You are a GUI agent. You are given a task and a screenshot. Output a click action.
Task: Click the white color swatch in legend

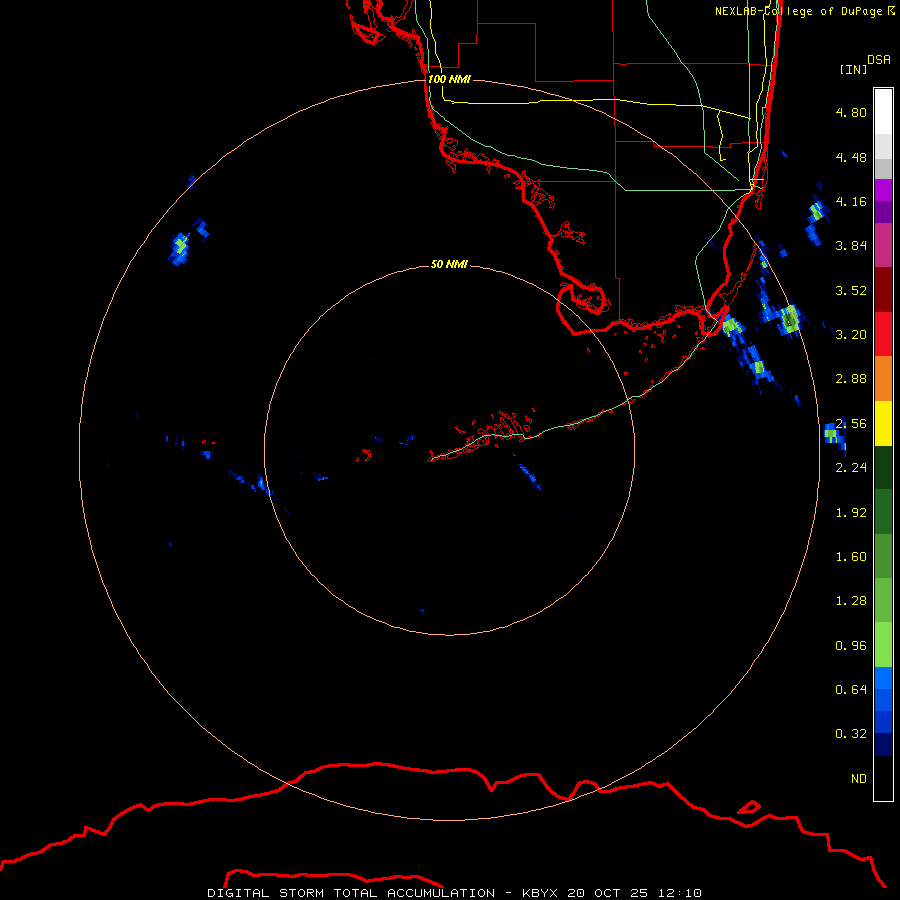click(883, 111)
